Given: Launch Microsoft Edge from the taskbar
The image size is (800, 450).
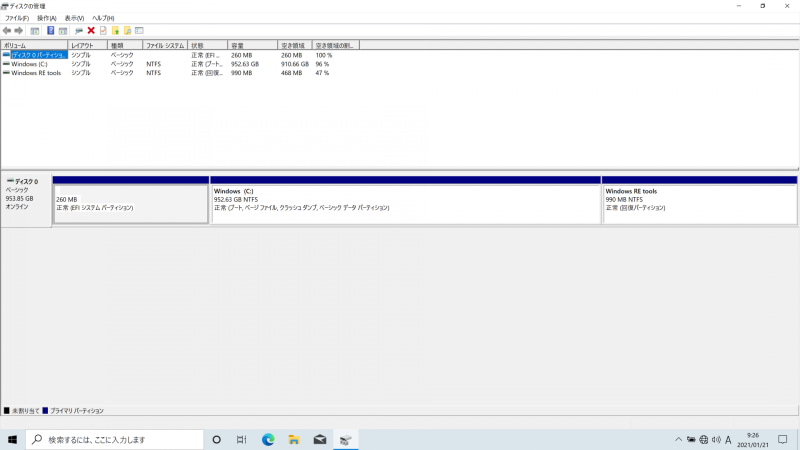Looking at the screenshot, I should pos(268,439).
